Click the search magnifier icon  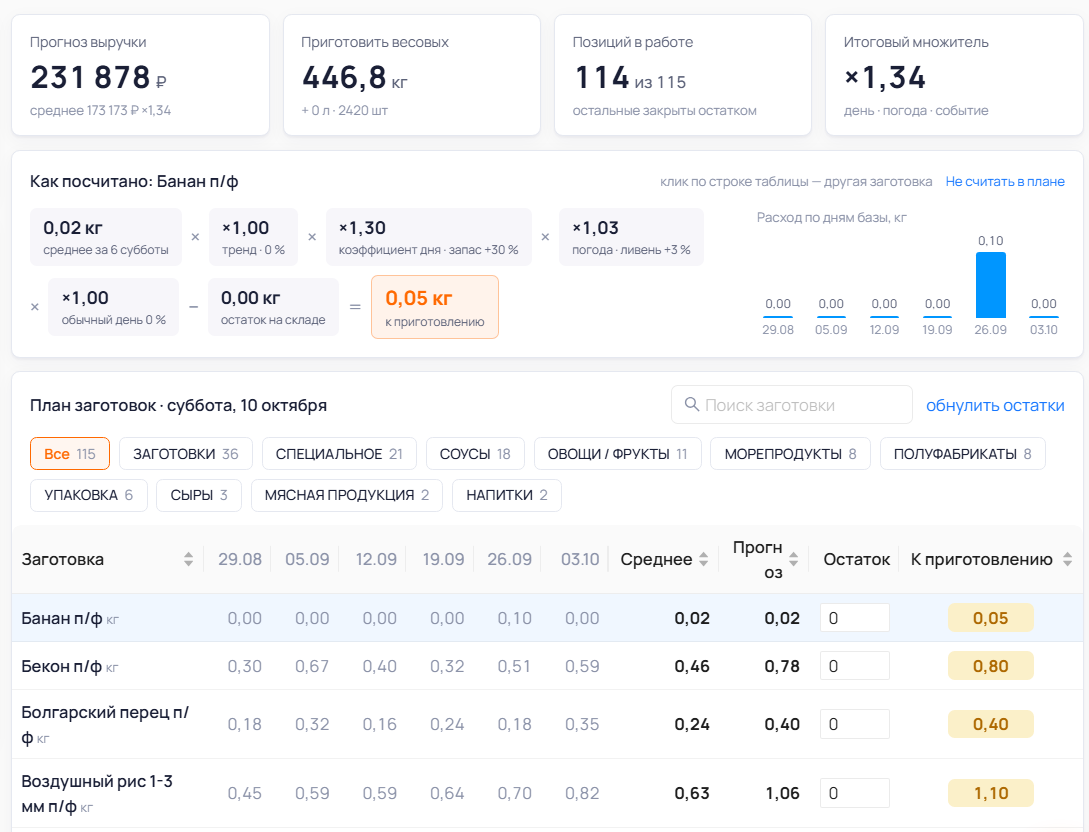tap(692, 404)
